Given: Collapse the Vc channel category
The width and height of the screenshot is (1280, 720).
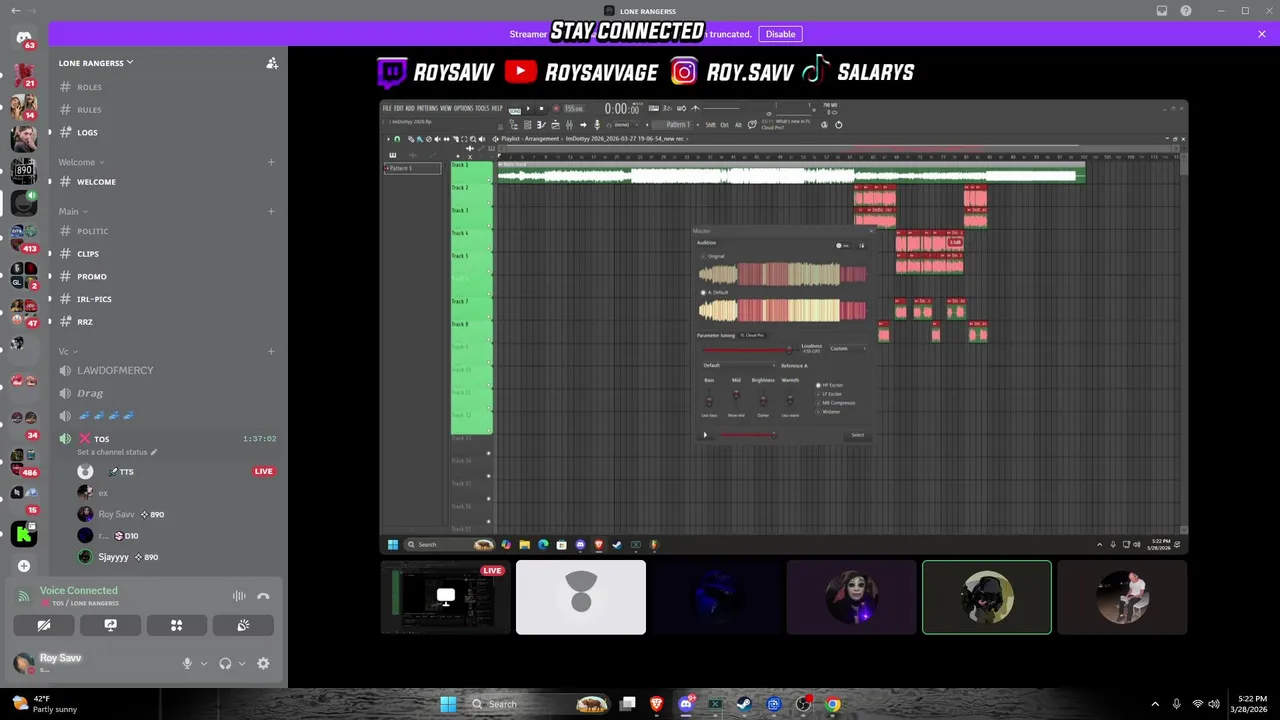Looking at the screenshot, I should pyautogui.click(x=68, y=351).
